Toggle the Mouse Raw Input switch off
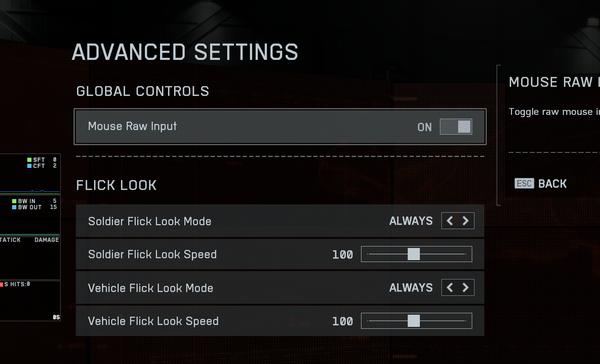The width and height of the screenshot is (600, 364). [x=456, y=127]
